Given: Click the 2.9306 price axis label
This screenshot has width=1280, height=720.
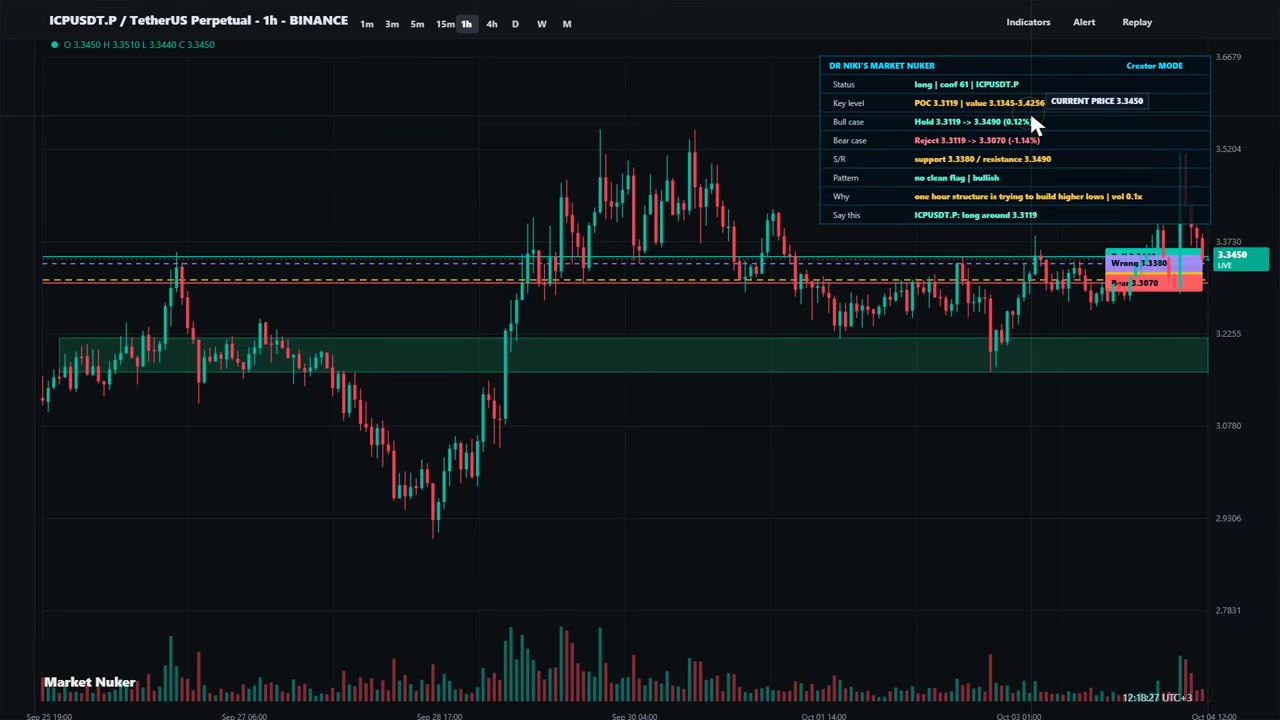Looking at the screenshot, I should [x=1228, y=518].
